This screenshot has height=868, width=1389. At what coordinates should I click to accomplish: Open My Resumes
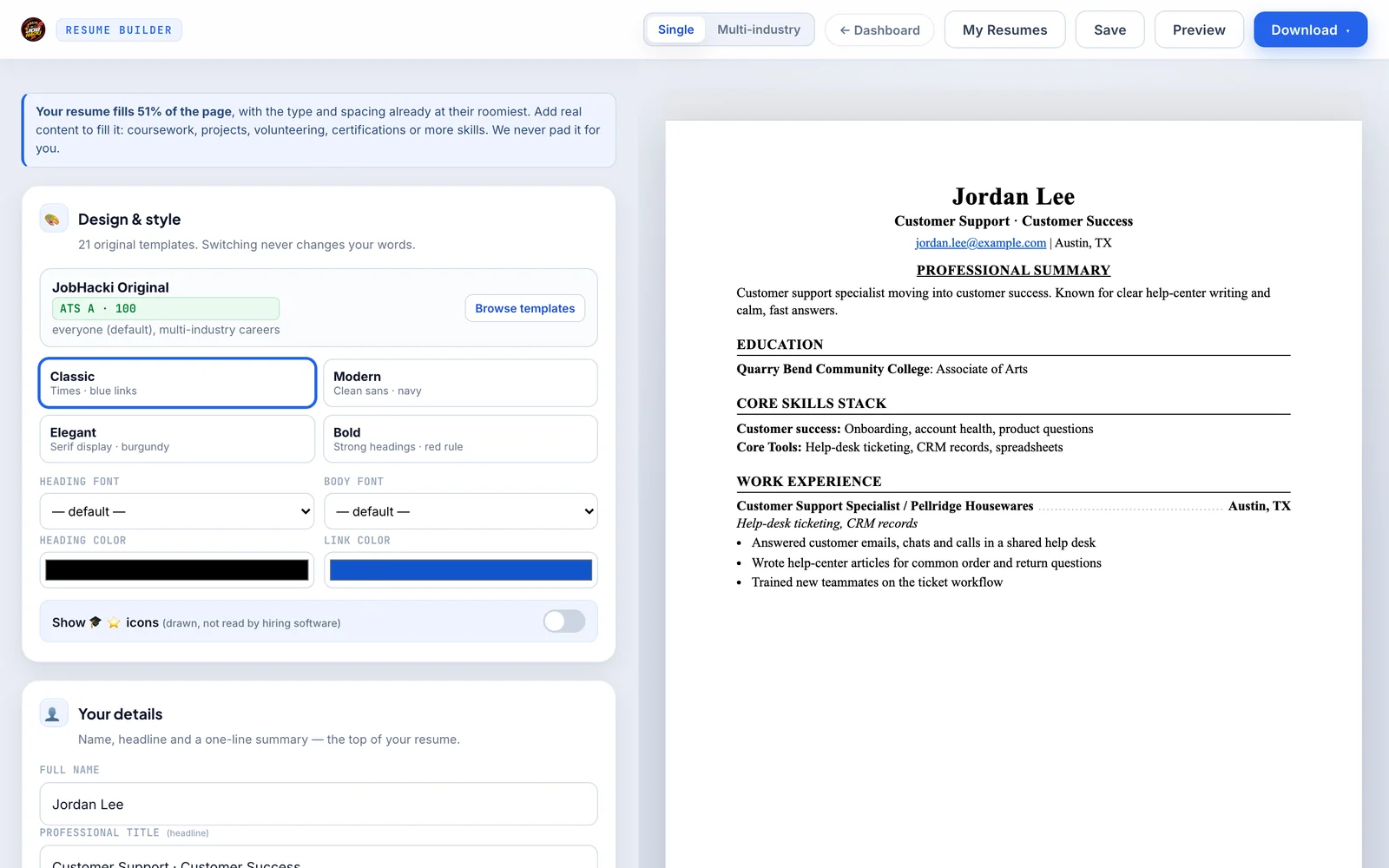(x=1004, y=30)
